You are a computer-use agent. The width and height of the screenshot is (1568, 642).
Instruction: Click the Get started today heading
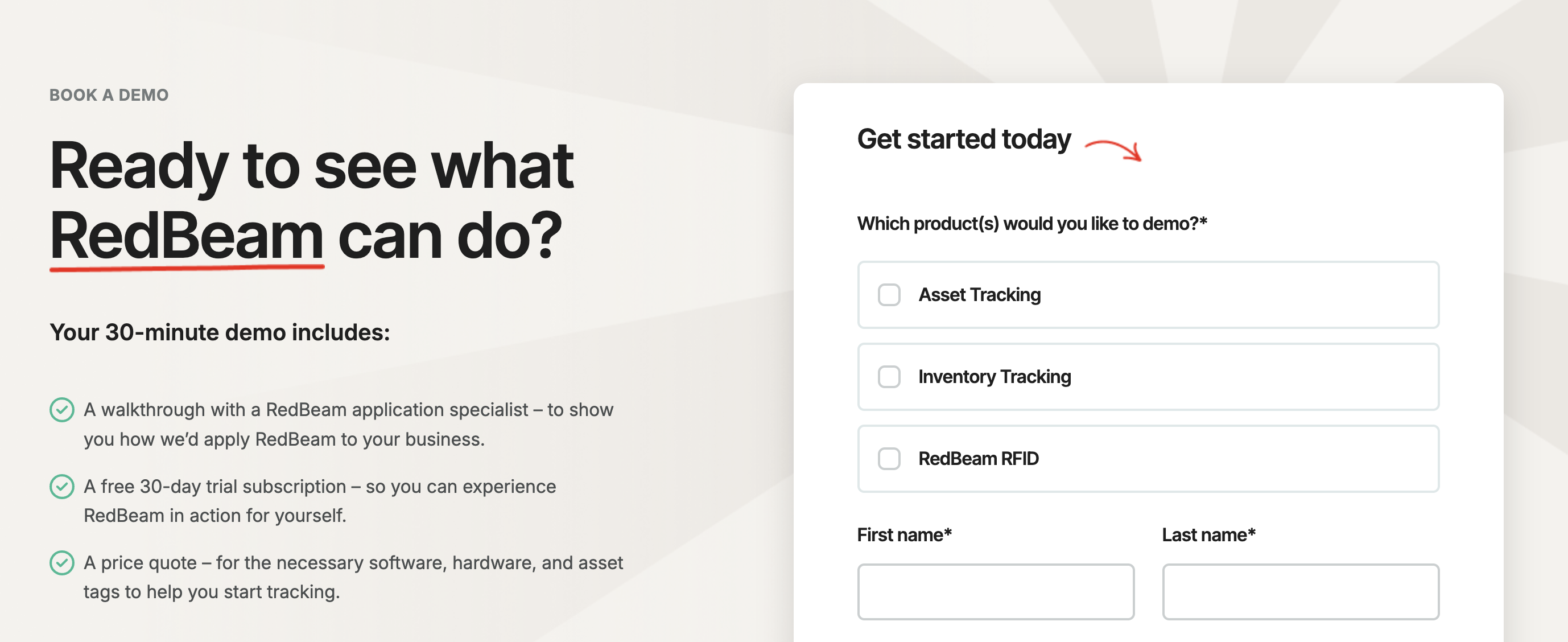(x=964, y=139)
